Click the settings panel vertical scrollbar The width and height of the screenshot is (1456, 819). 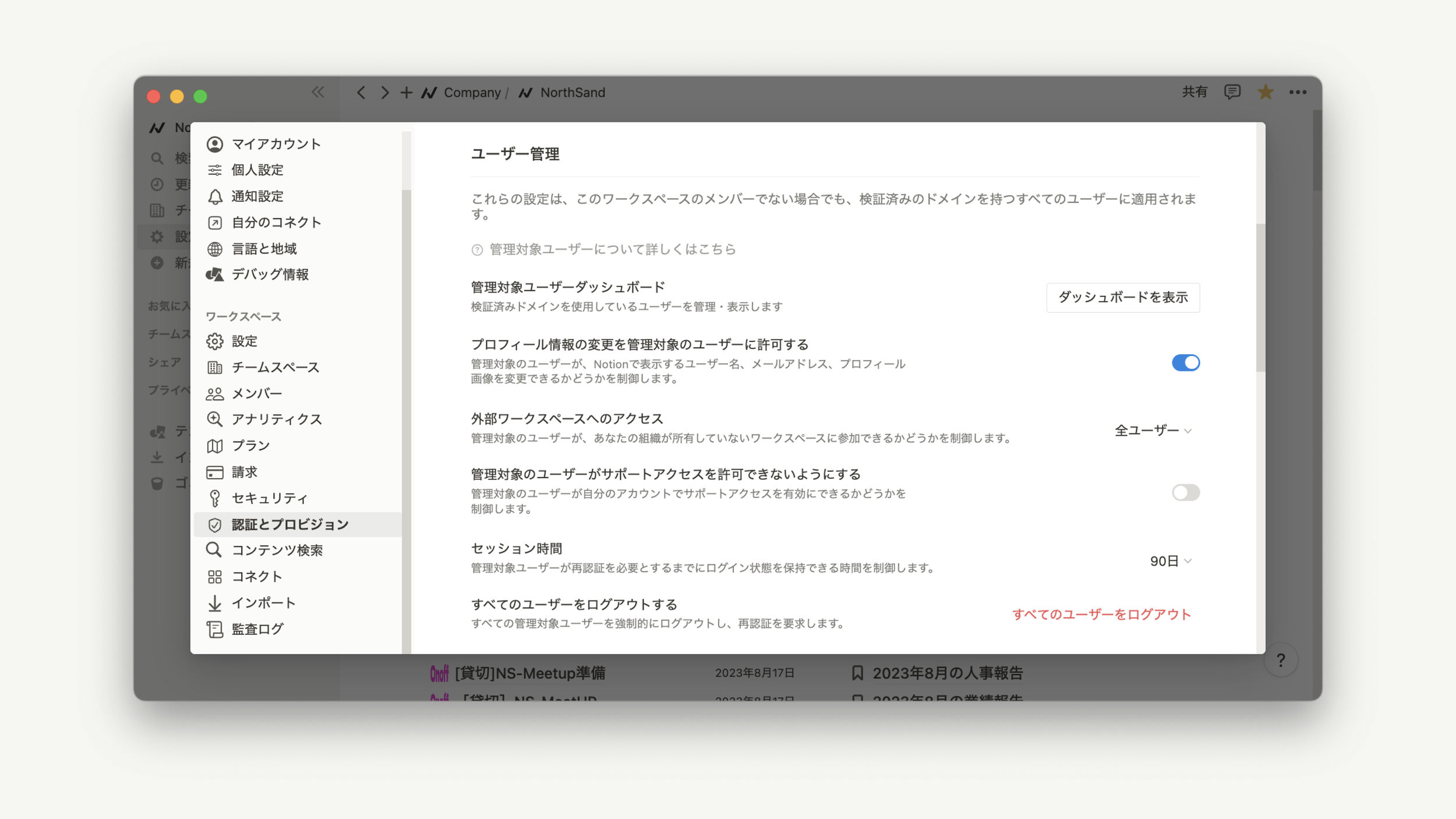[1260, 297]
